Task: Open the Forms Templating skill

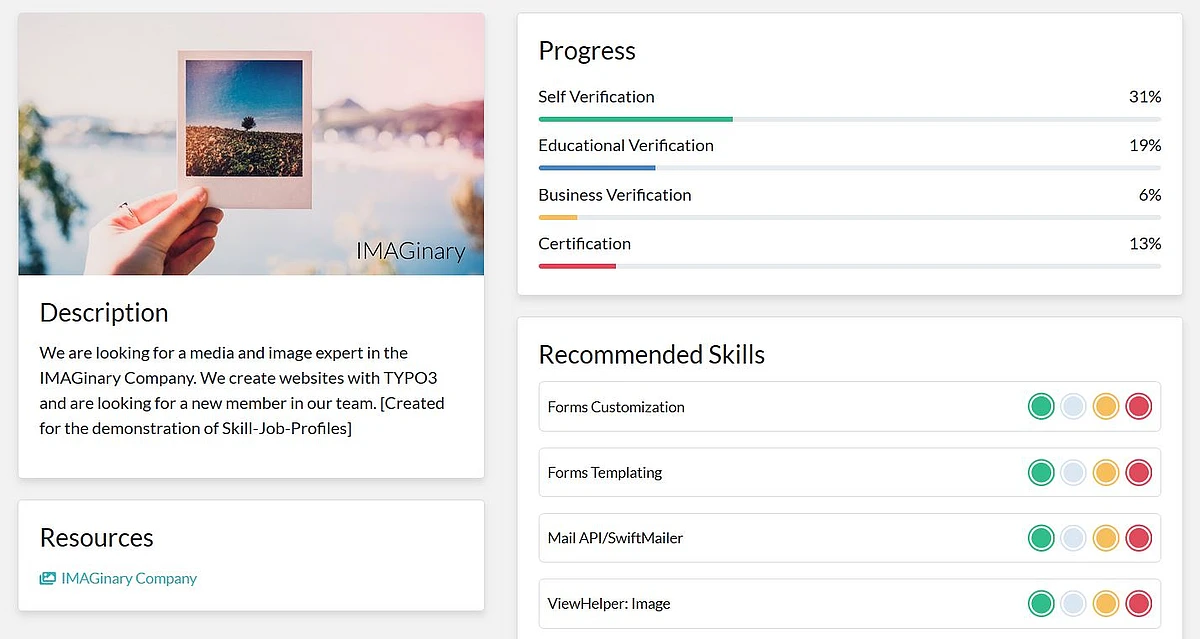Action: click(605, 473)
